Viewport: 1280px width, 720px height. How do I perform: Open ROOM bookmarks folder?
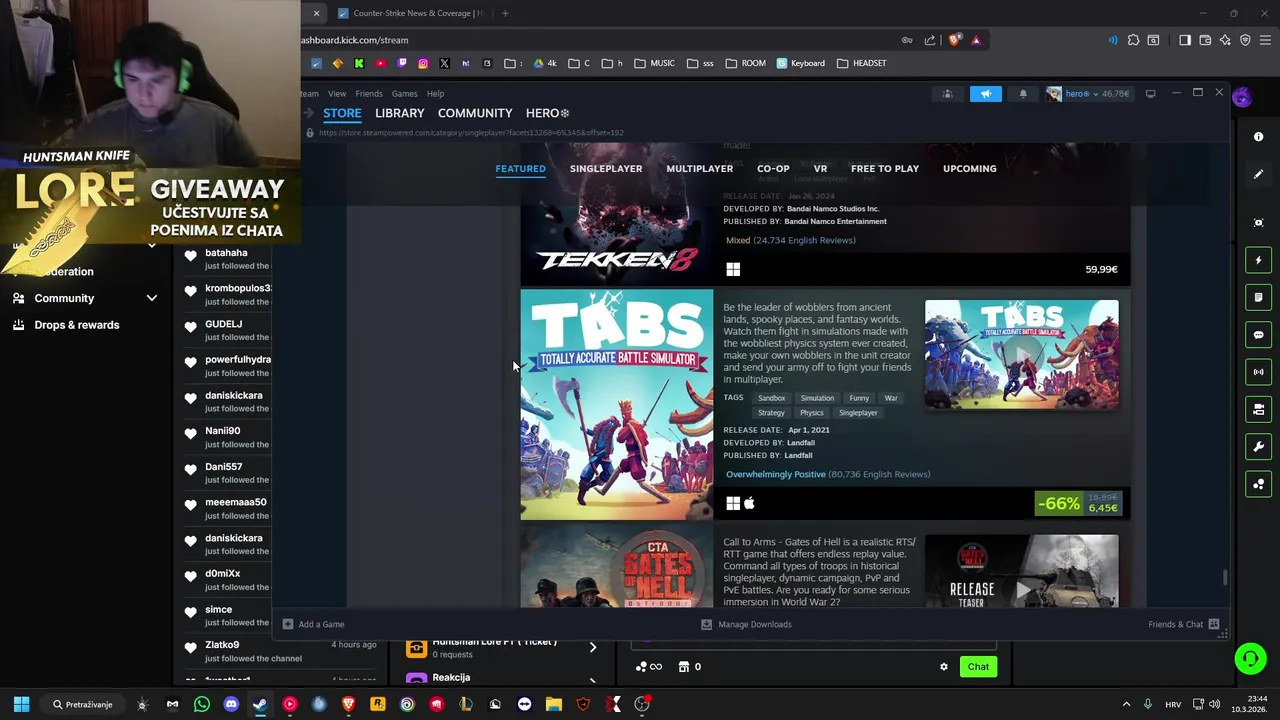(745, 63)
